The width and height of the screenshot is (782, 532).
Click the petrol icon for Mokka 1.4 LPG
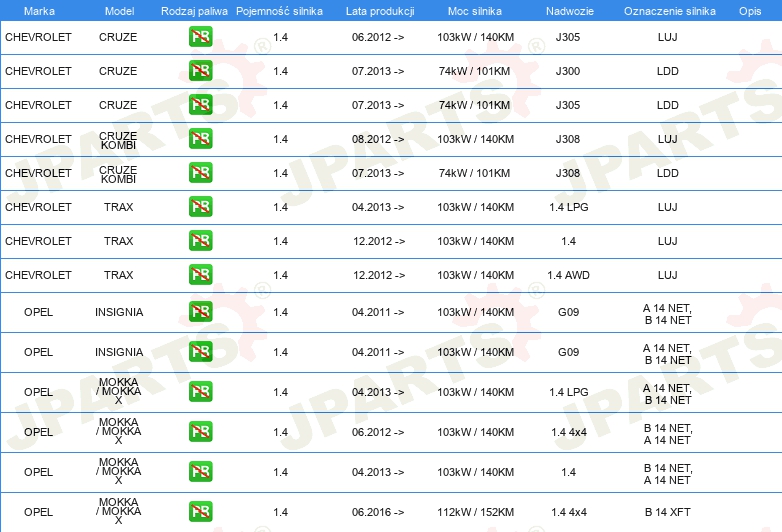click(200, 392)
